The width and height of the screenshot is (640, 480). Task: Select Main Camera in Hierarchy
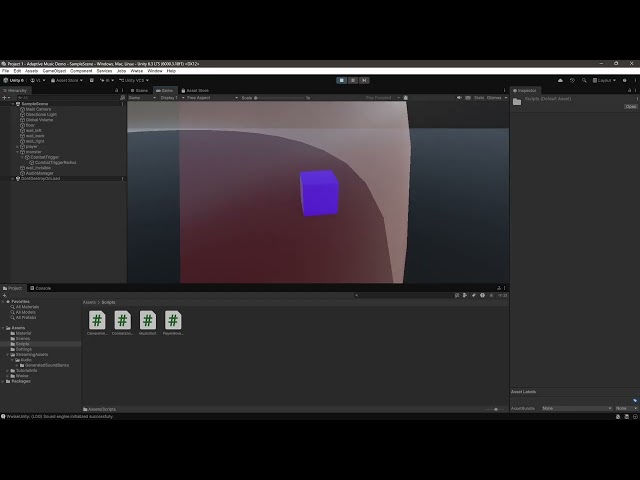[38, 109]
